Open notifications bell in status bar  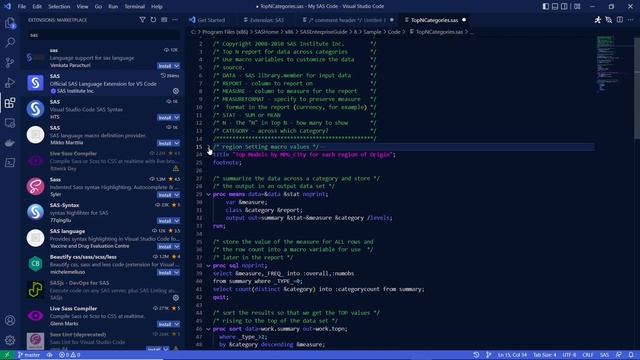tap(631, 355)
